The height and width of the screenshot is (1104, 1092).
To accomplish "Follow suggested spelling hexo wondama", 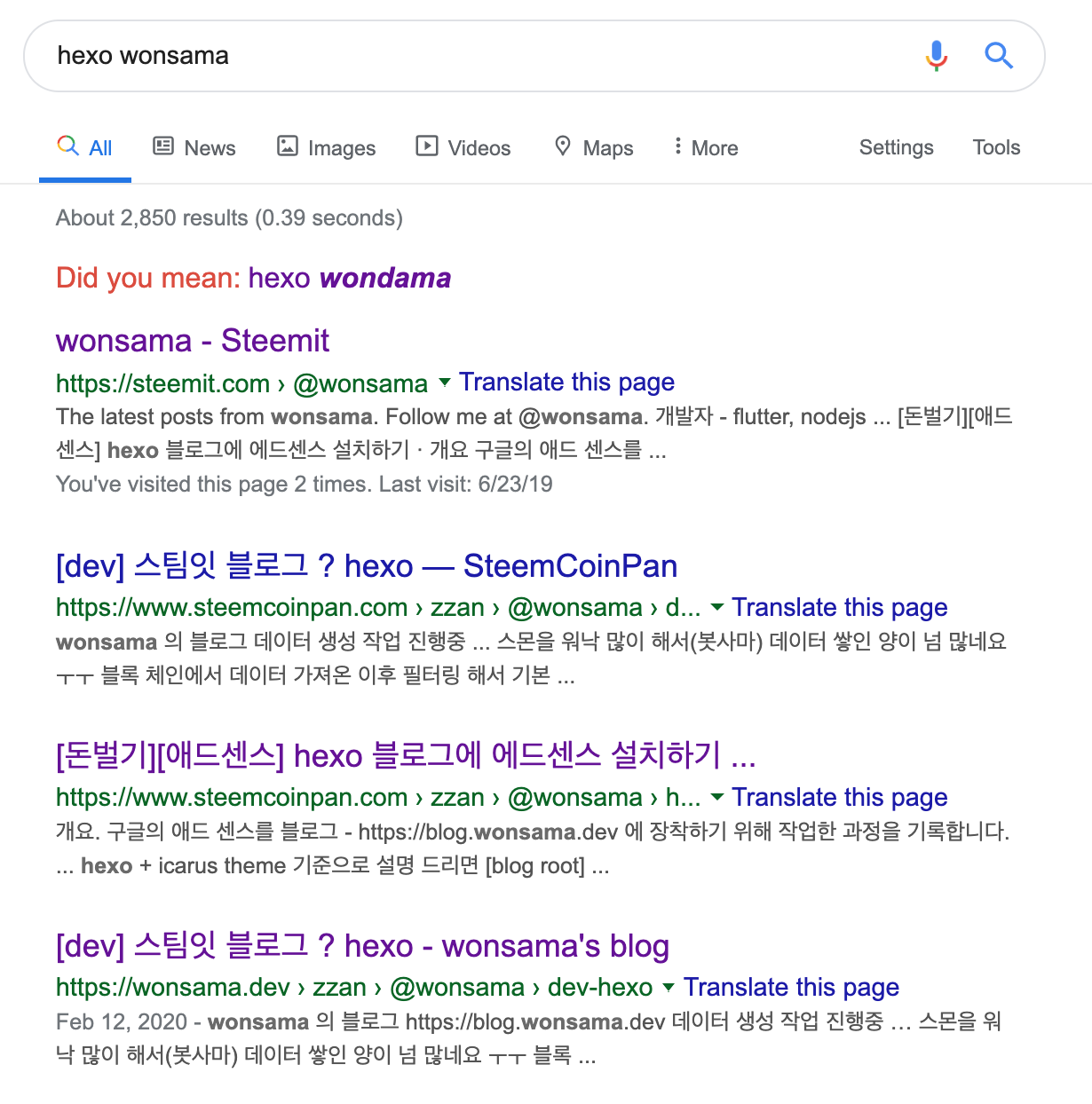I will pyautogui.click(x=350, y=278).
